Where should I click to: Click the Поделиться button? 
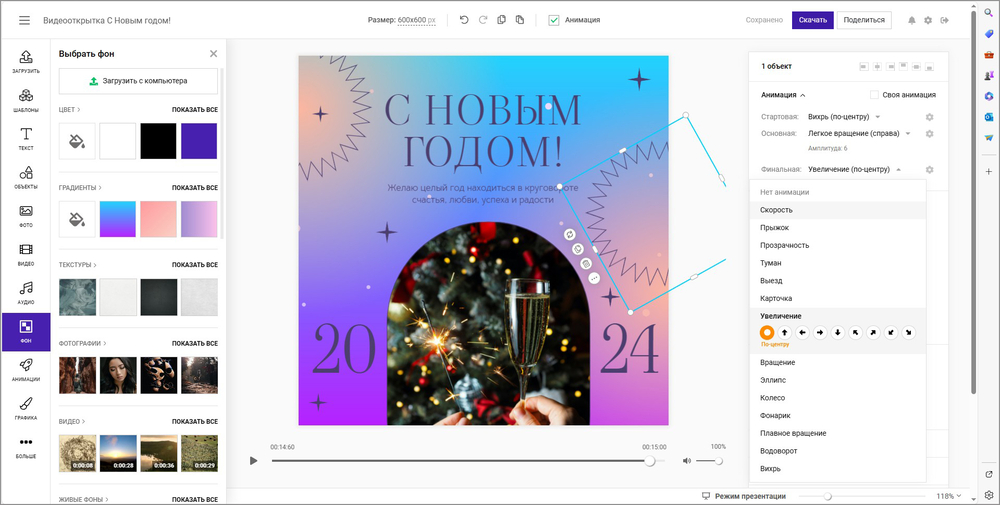(864, 20)
